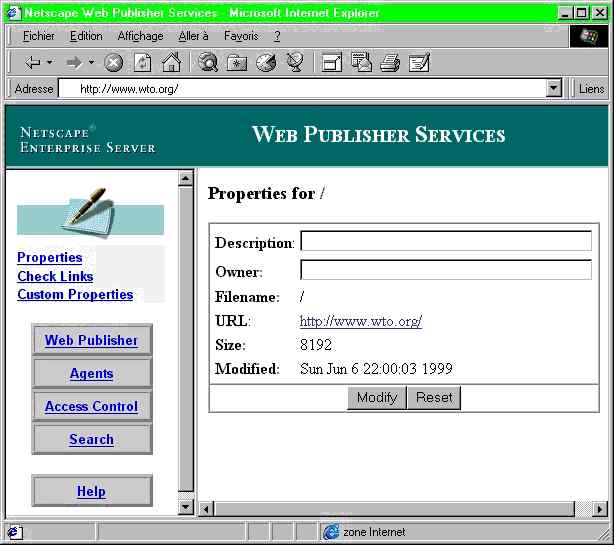The width and height of the screenshot is (614, 545).
Task: Open the History toolbar icon
Action: [x=266, y=63]
